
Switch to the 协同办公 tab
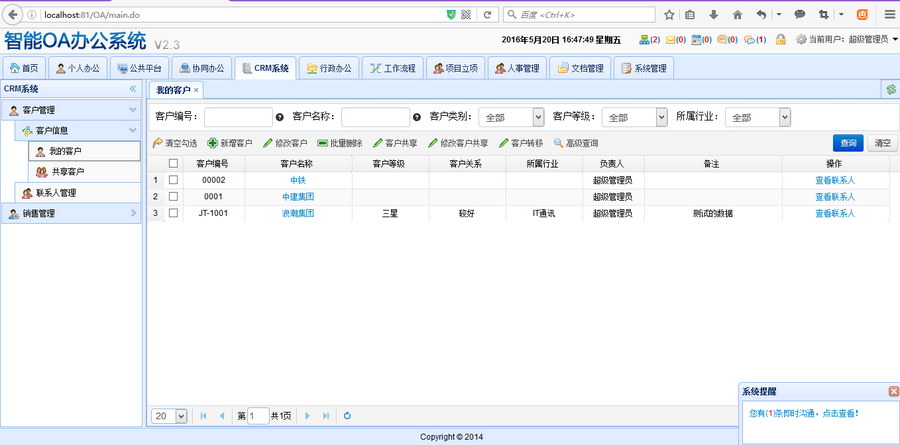201,68
